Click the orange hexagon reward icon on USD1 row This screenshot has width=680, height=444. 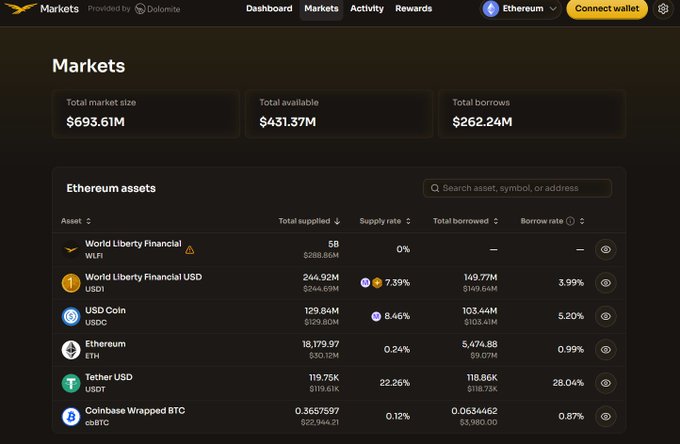pyautogui.click(x=377, y=283)
